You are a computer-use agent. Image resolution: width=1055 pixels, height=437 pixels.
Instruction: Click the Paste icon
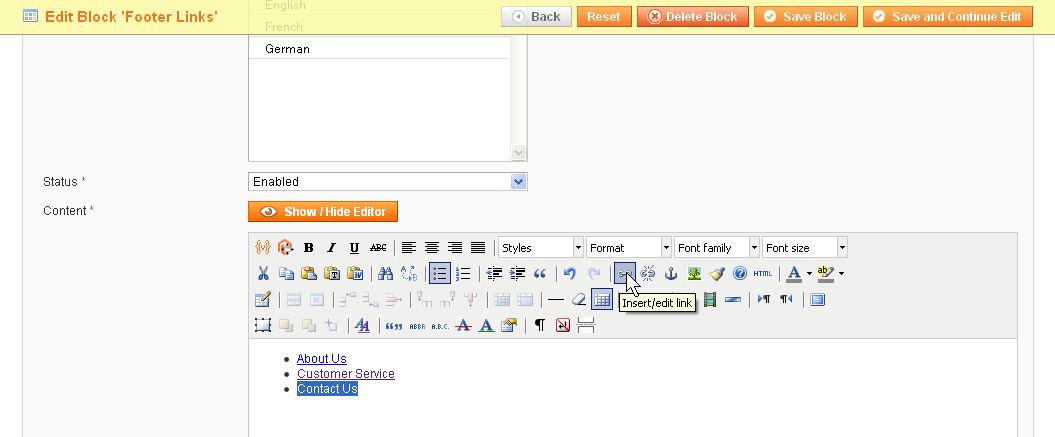[309, 273]
